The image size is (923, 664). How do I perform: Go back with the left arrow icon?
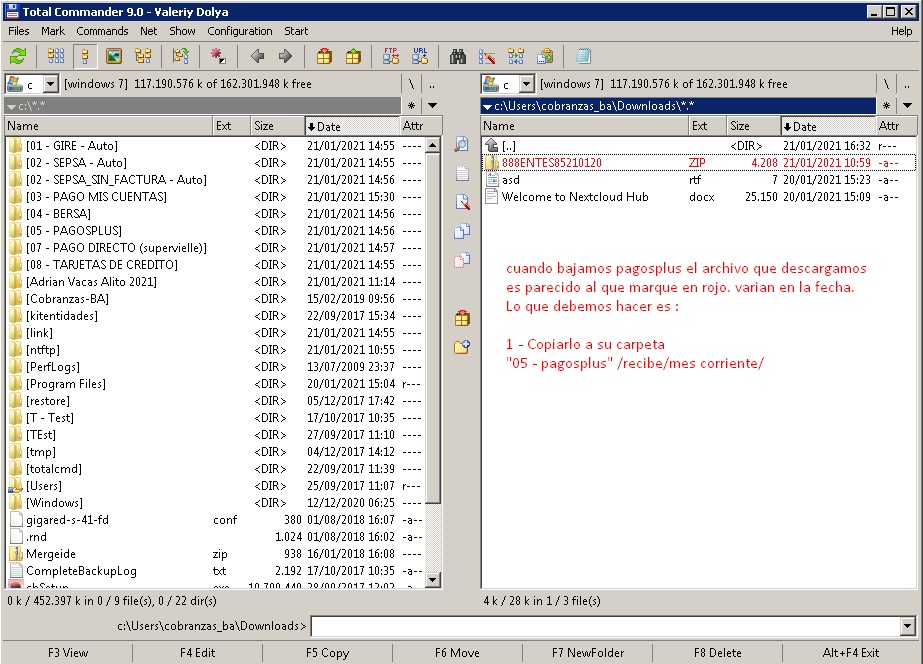click(x=258, y=57)
